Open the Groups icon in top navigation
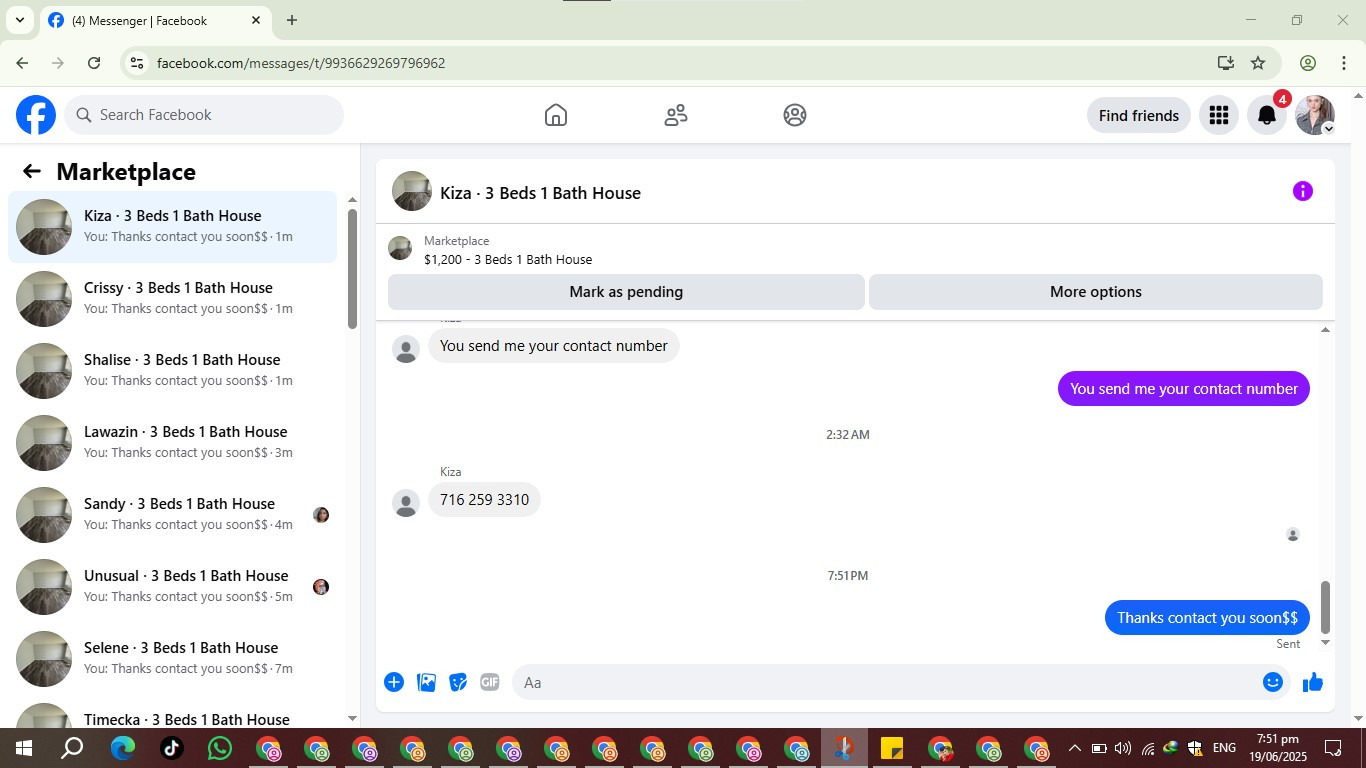Image resolution: width=1366 pixels, height=768 pixels. [x=795, y=115]
